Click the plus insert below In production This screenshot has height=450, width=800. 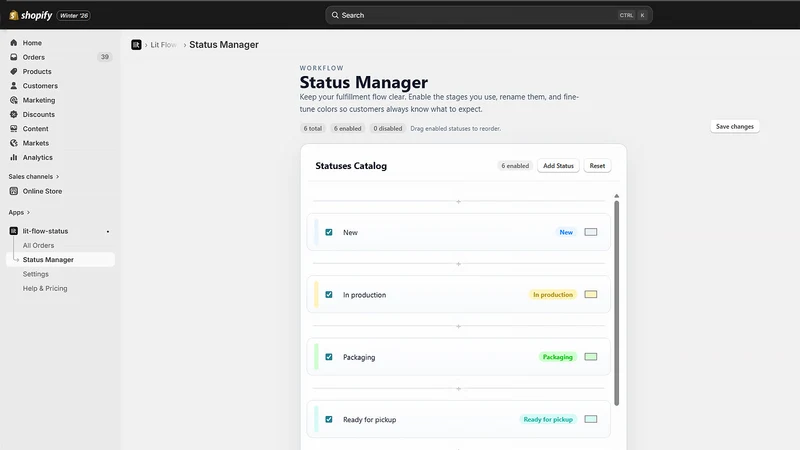coord(458,326)
